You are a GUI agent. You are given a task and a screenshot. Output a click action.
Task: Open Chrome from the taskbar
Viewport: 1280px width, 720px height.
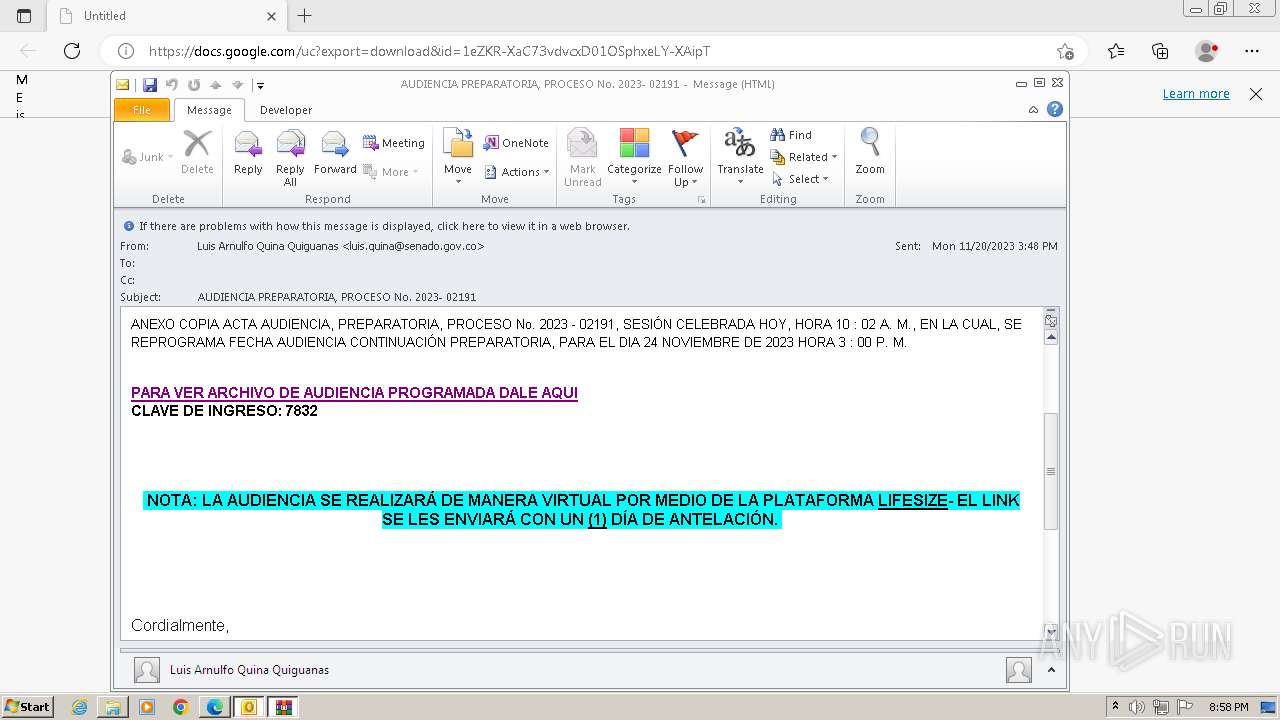pyautogui.click(x=180, y=707)
